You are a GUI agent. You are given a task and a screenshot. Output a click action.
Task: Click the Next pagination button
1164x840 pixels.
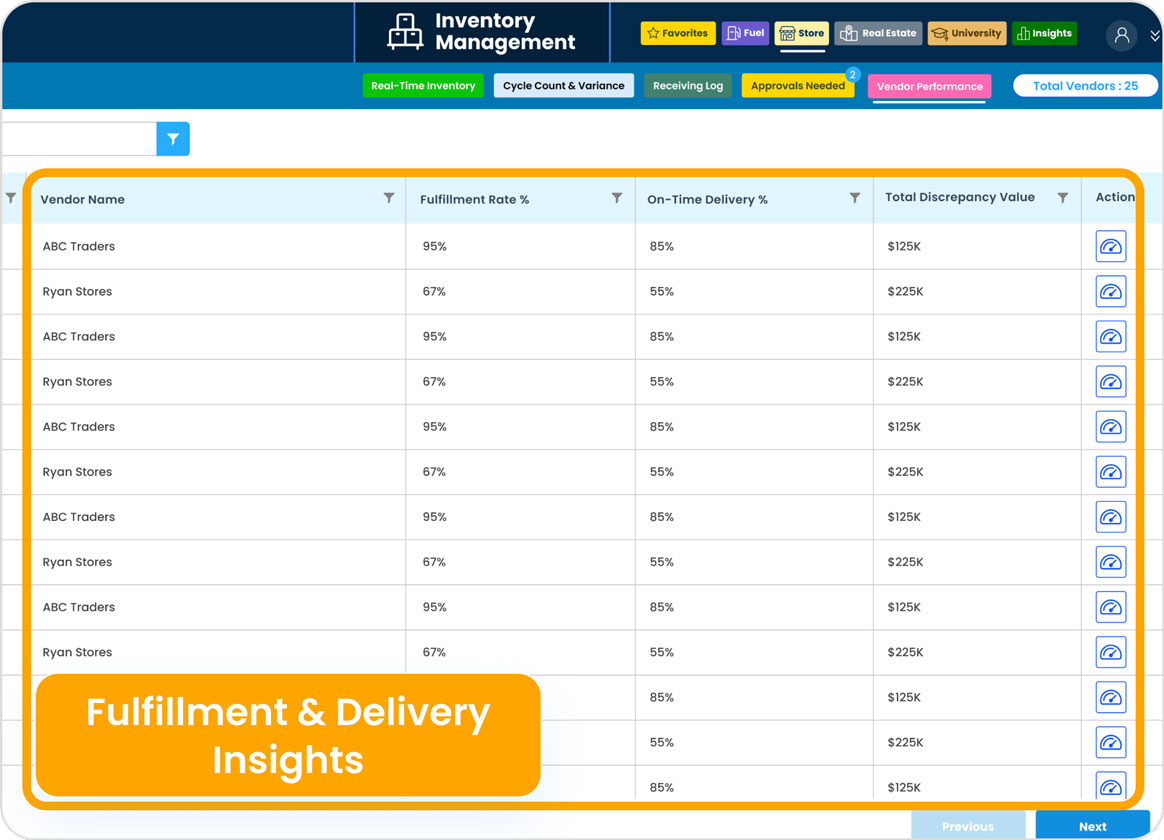pos(1092,826)
